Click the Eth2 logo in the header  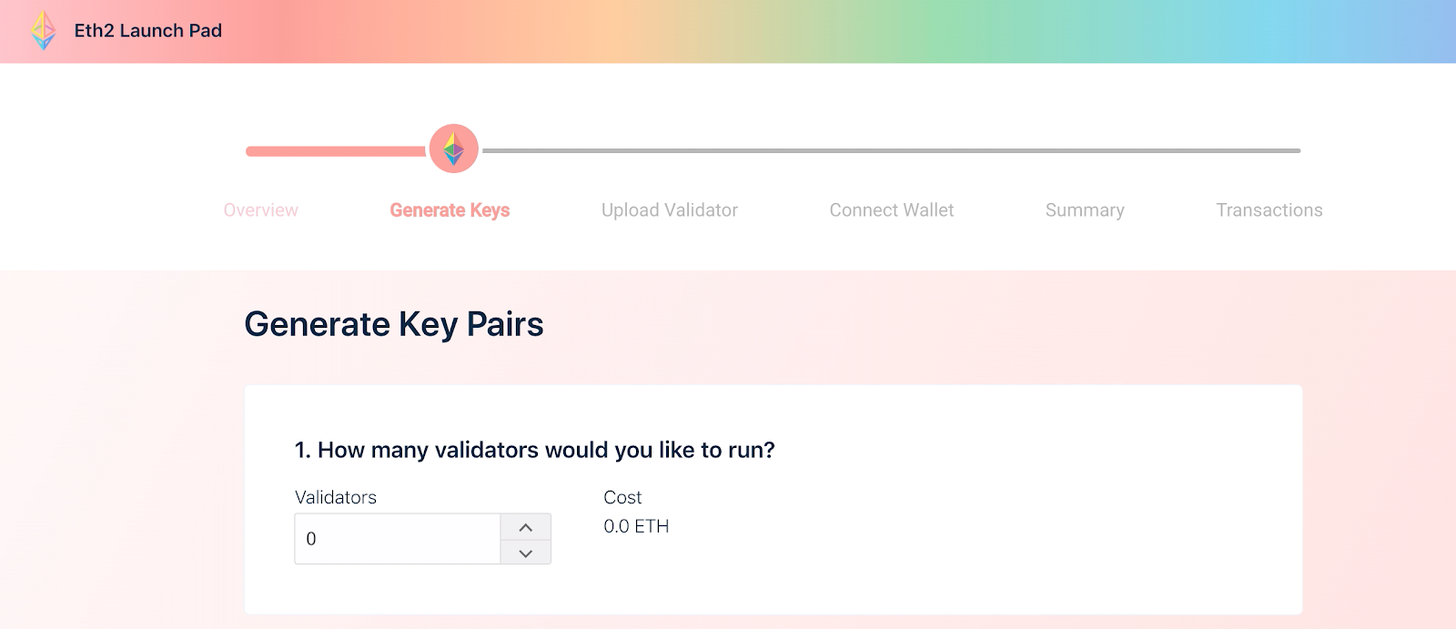tap(43, 31)
